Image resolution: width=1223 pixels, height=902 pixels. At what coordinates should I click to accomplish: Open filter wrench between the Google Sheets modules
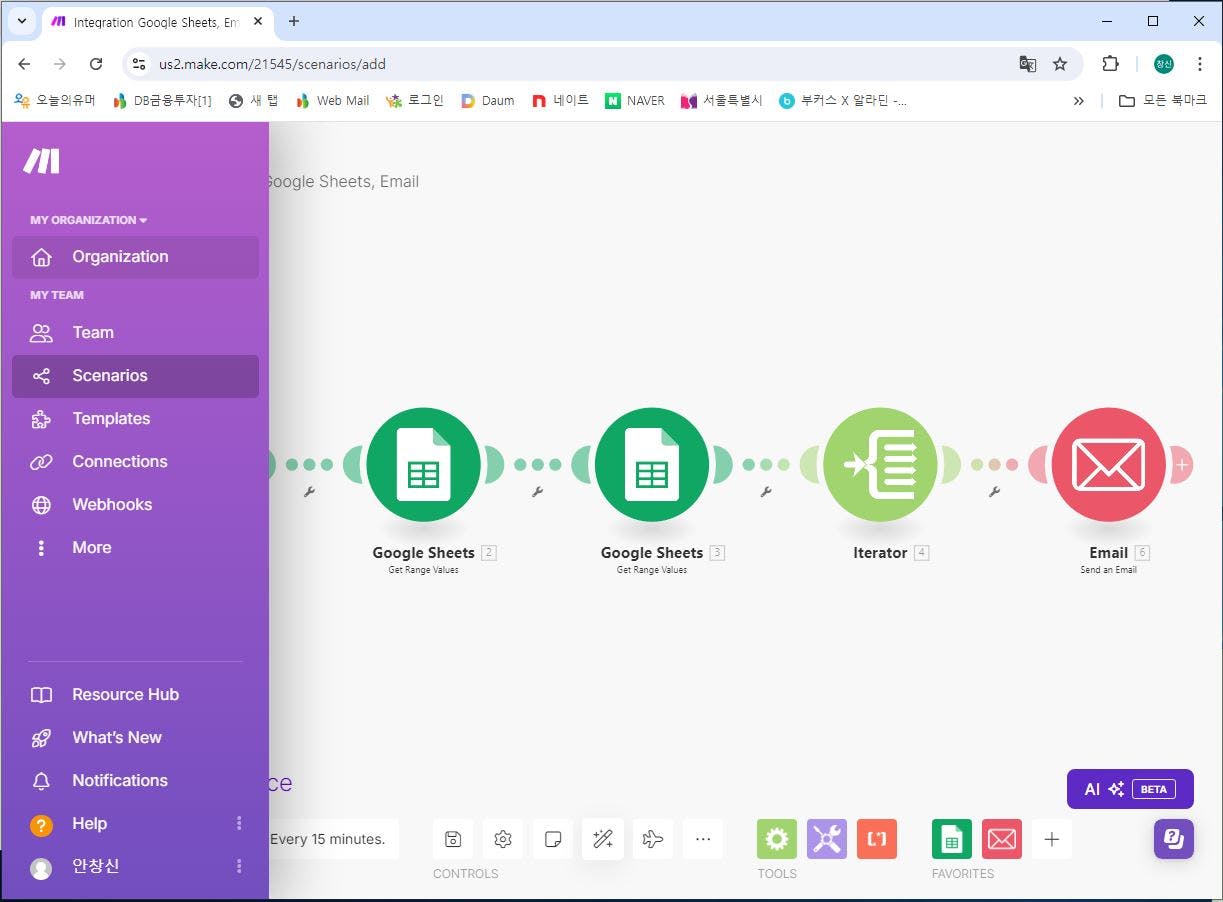538,492
